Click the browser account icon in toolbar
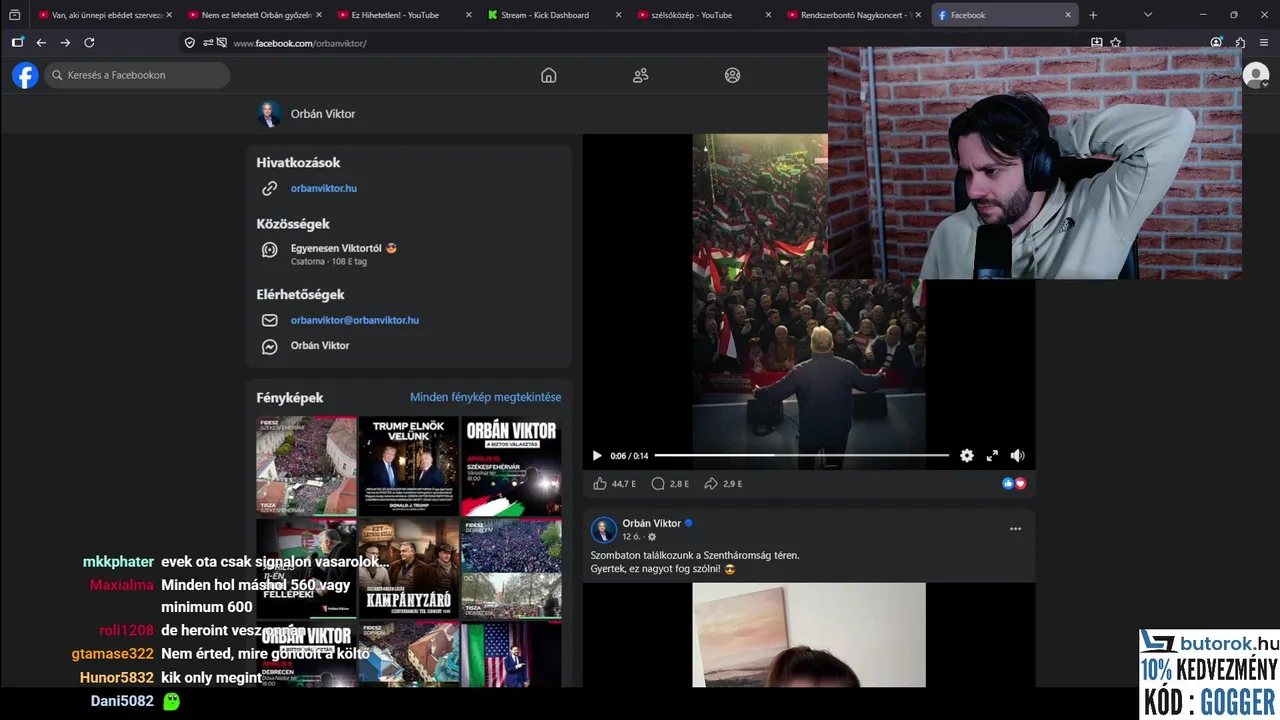This screenshot has width=1280, height=720. (x=1216, y=43)
